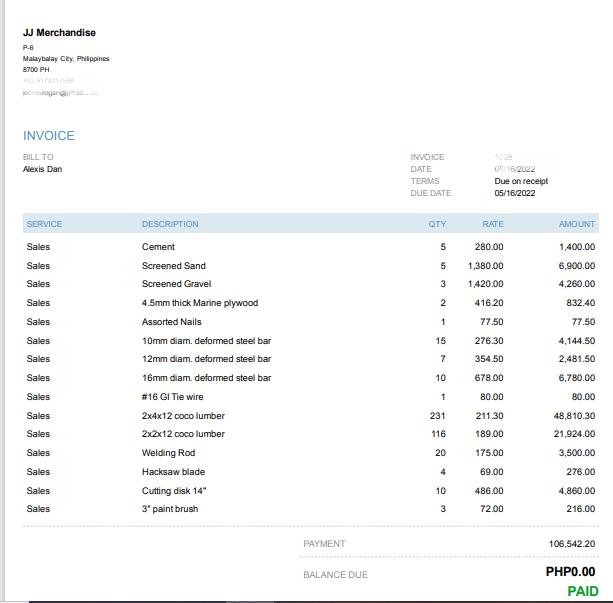Click the amount 4,144.50 for 10mm bar
The image size is (613, 603).
pos(577,341)
